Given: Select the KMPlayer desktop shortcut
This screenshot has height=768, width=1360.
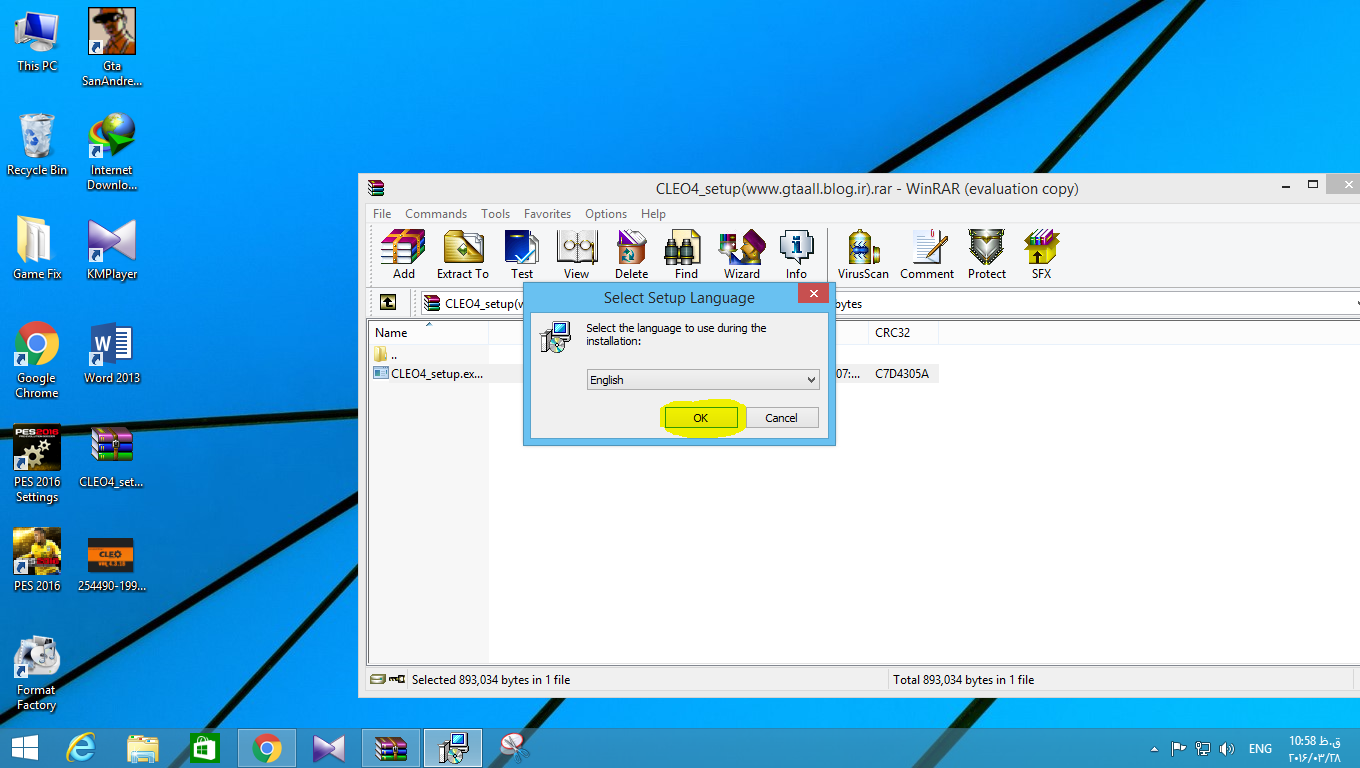Looking at the screenshot, I should pos(112,248).
